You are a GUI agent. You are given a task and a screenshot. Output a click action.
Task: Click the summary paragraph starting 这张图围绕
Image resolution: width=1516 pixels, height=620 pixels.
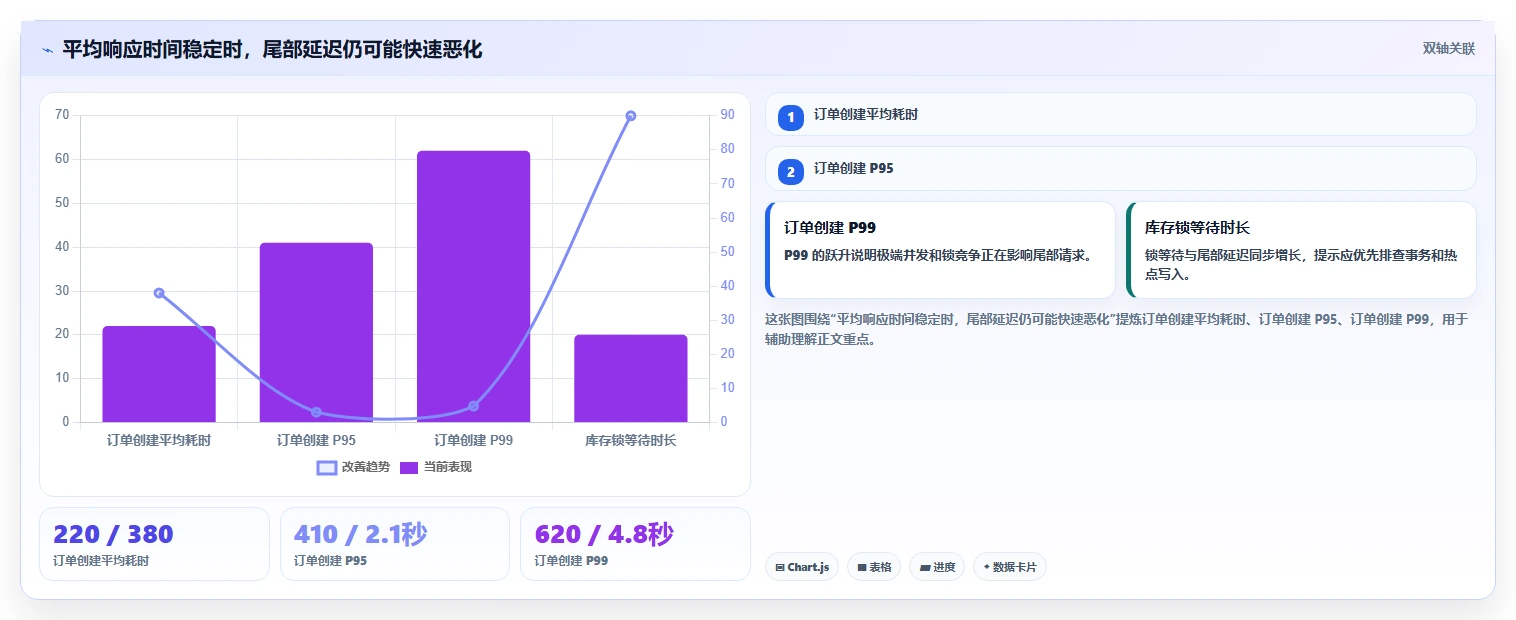pos(1116,329)
